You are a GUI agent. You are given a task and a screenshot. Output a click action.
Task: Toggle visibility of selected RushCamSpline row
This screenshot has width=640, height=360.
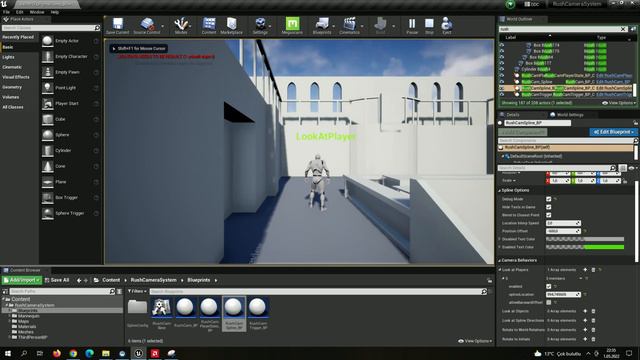[x=502, y=88]
